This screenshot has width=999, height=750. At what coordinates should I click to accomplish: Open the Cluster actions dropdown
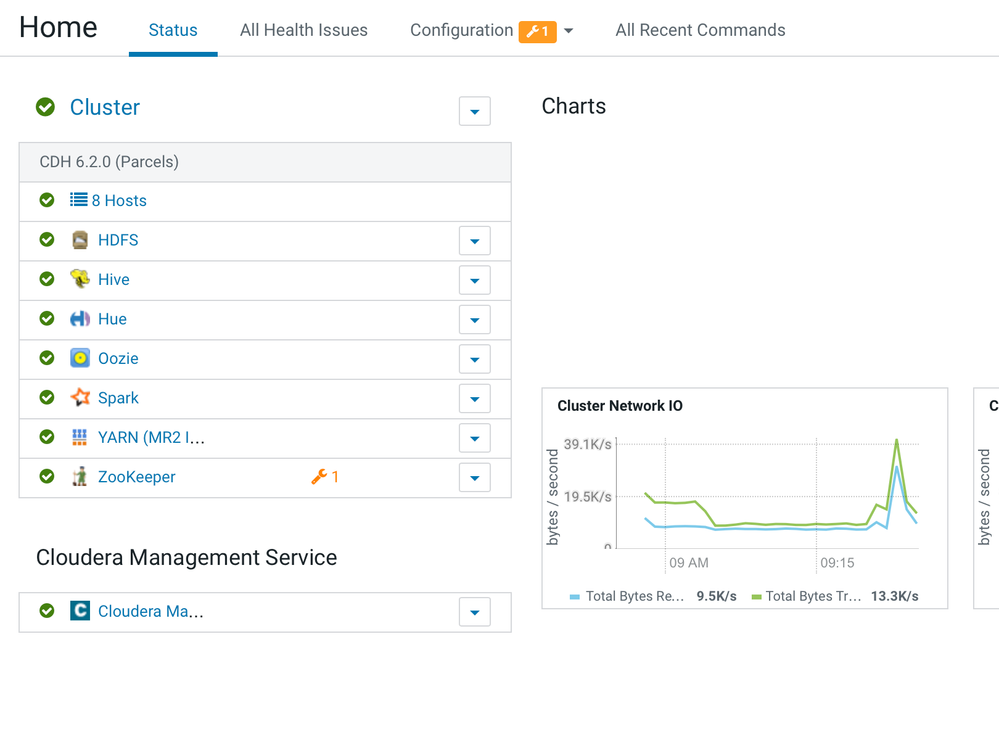pyautogui.click(x=474, y=111)
